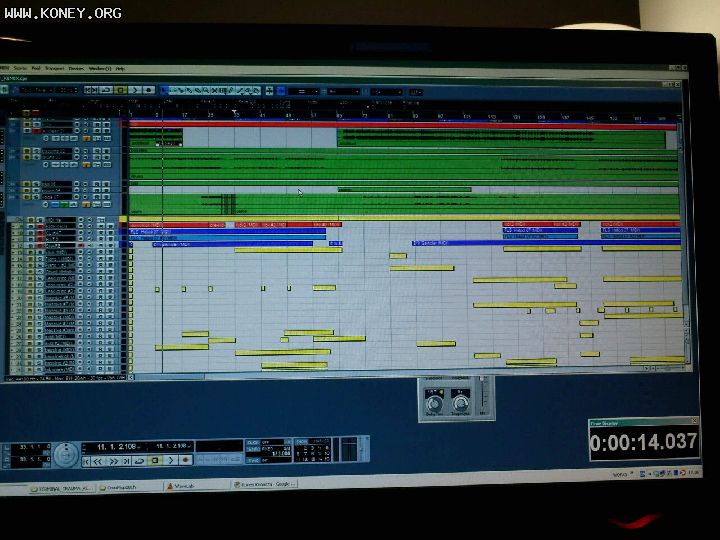Click Fast Forward on the Transport panel
720x540 pixels.
pyautogui.click(x=113, y=461)
